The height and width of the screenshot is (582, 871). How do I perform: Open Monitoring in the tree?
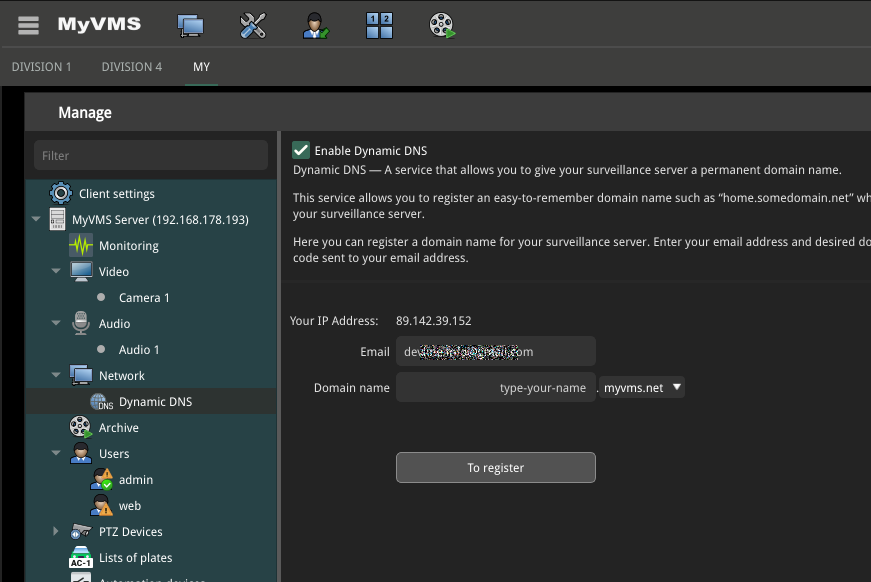click(x=128, y=246)
